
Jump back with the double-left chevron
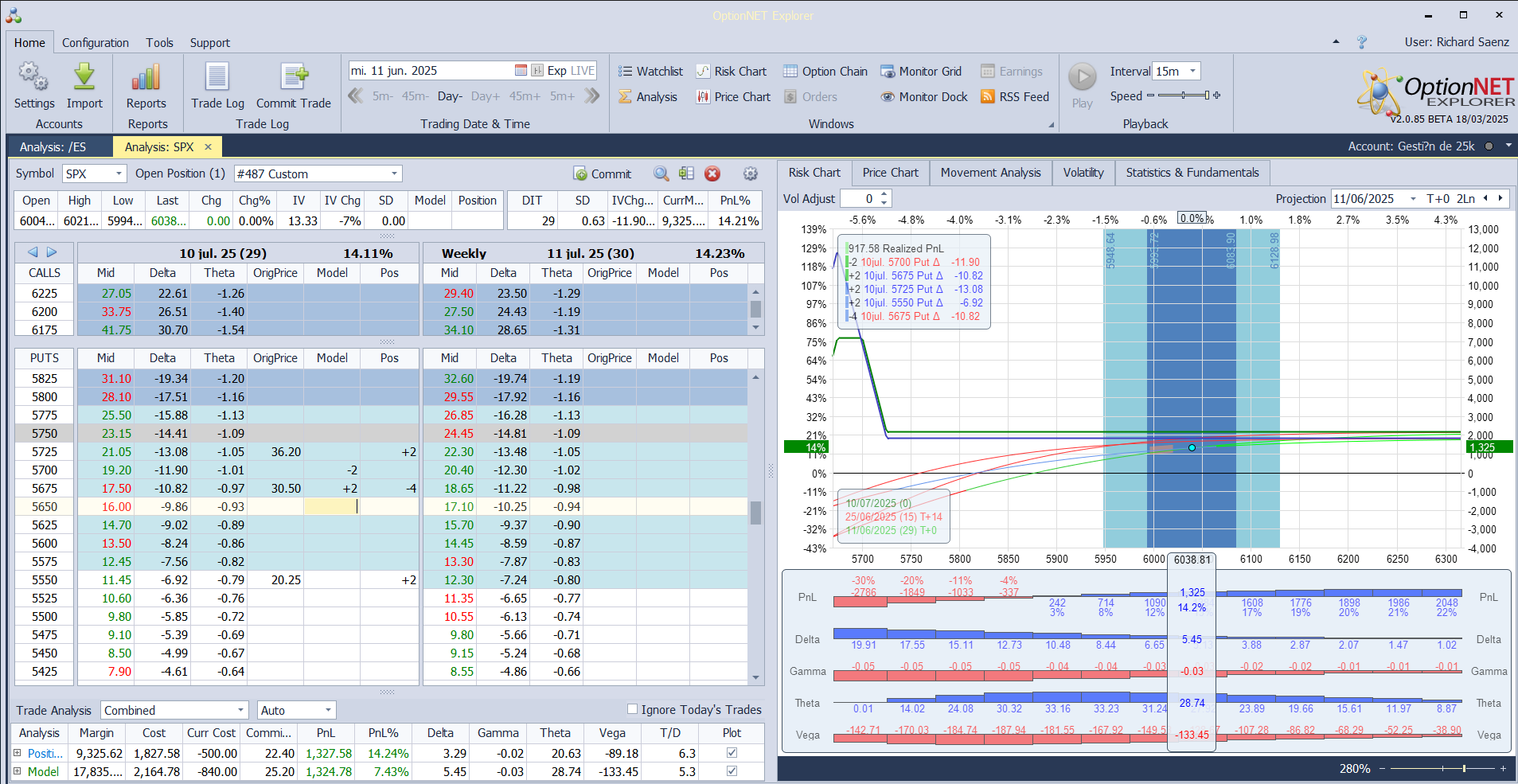click(356, 96)
